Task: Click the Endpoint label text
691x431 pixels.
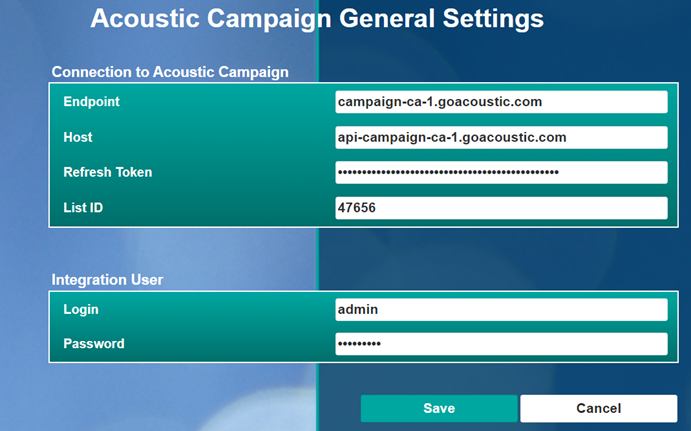Action: point(92,102)
